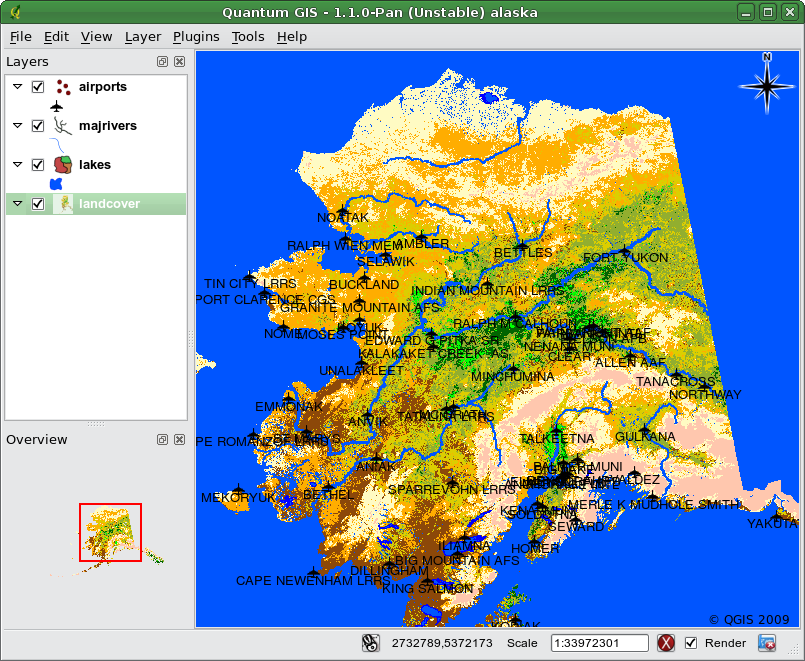Click the Quantum GIS app icon in title bar

tap(15, 12)
